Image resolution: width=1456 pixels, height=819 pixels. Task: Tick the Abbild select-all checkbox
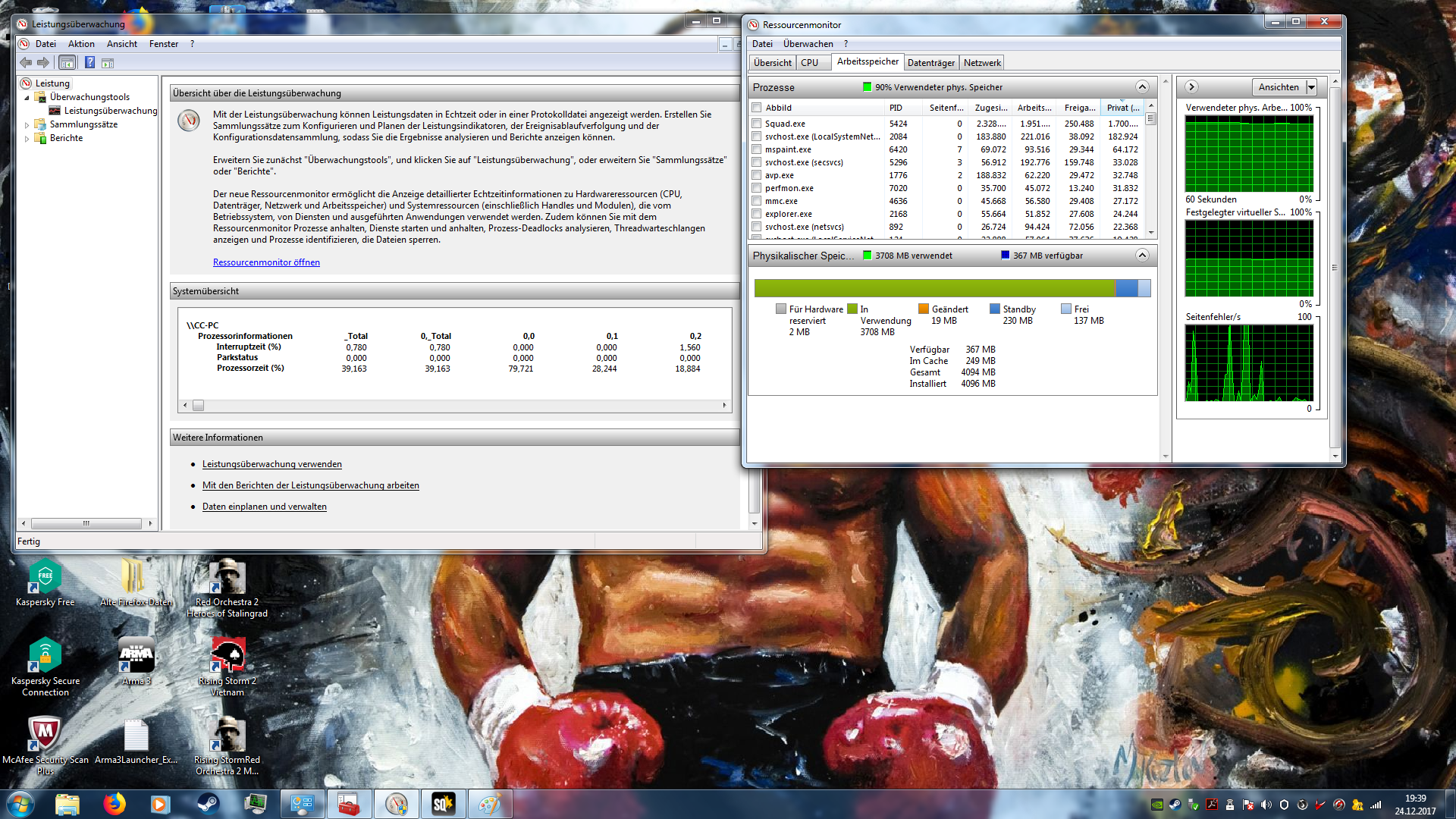756,108
